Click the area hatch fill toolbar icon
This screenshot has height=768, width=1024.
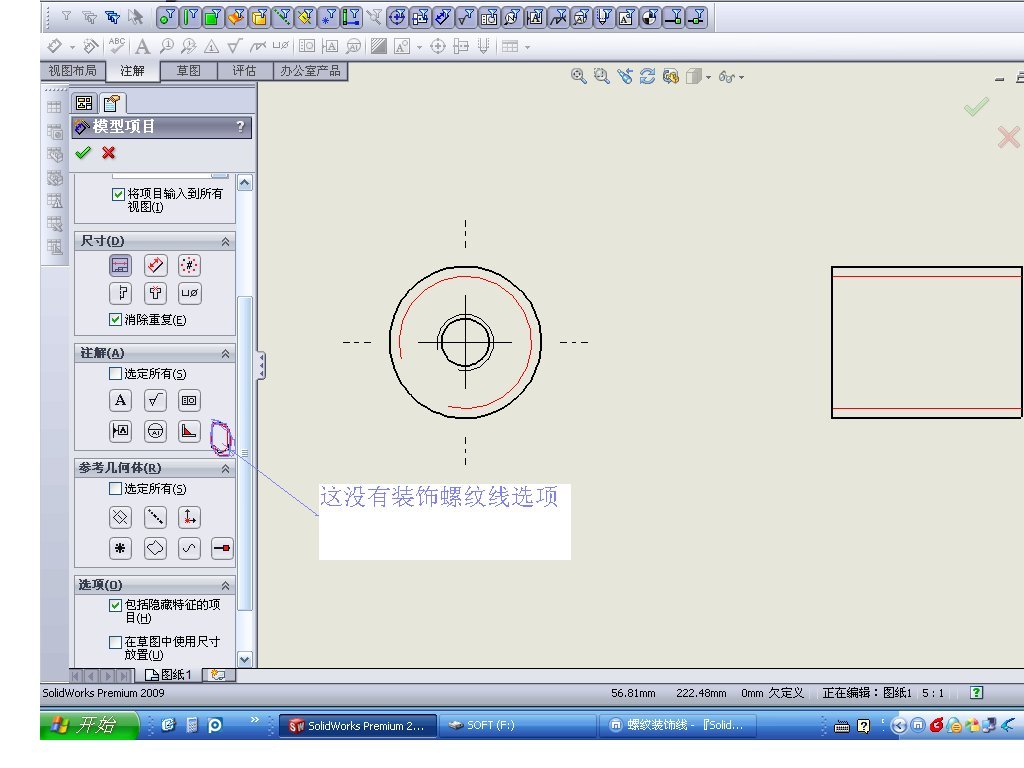379,46
